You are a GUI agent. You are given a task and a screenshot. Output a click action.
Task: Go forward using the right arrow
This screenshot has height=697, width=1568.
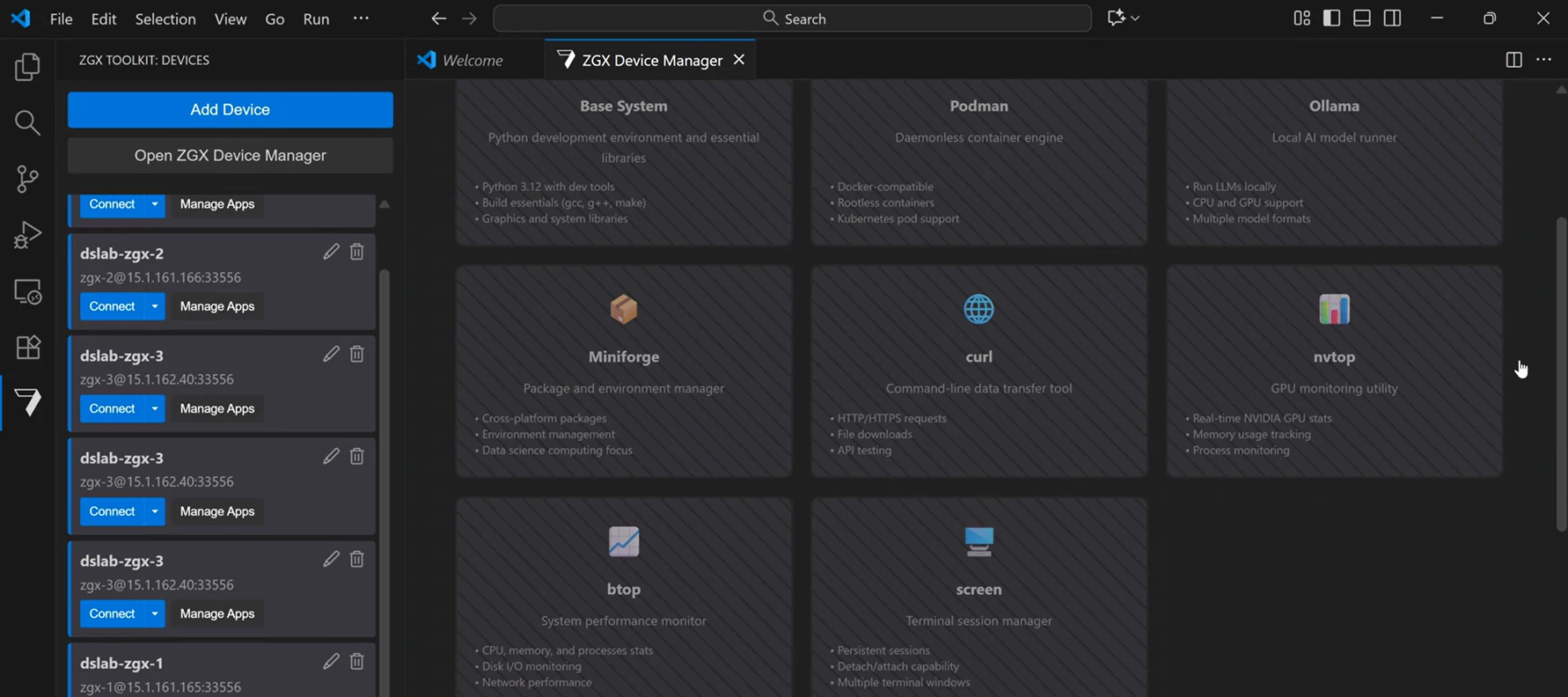pos(470,18)
